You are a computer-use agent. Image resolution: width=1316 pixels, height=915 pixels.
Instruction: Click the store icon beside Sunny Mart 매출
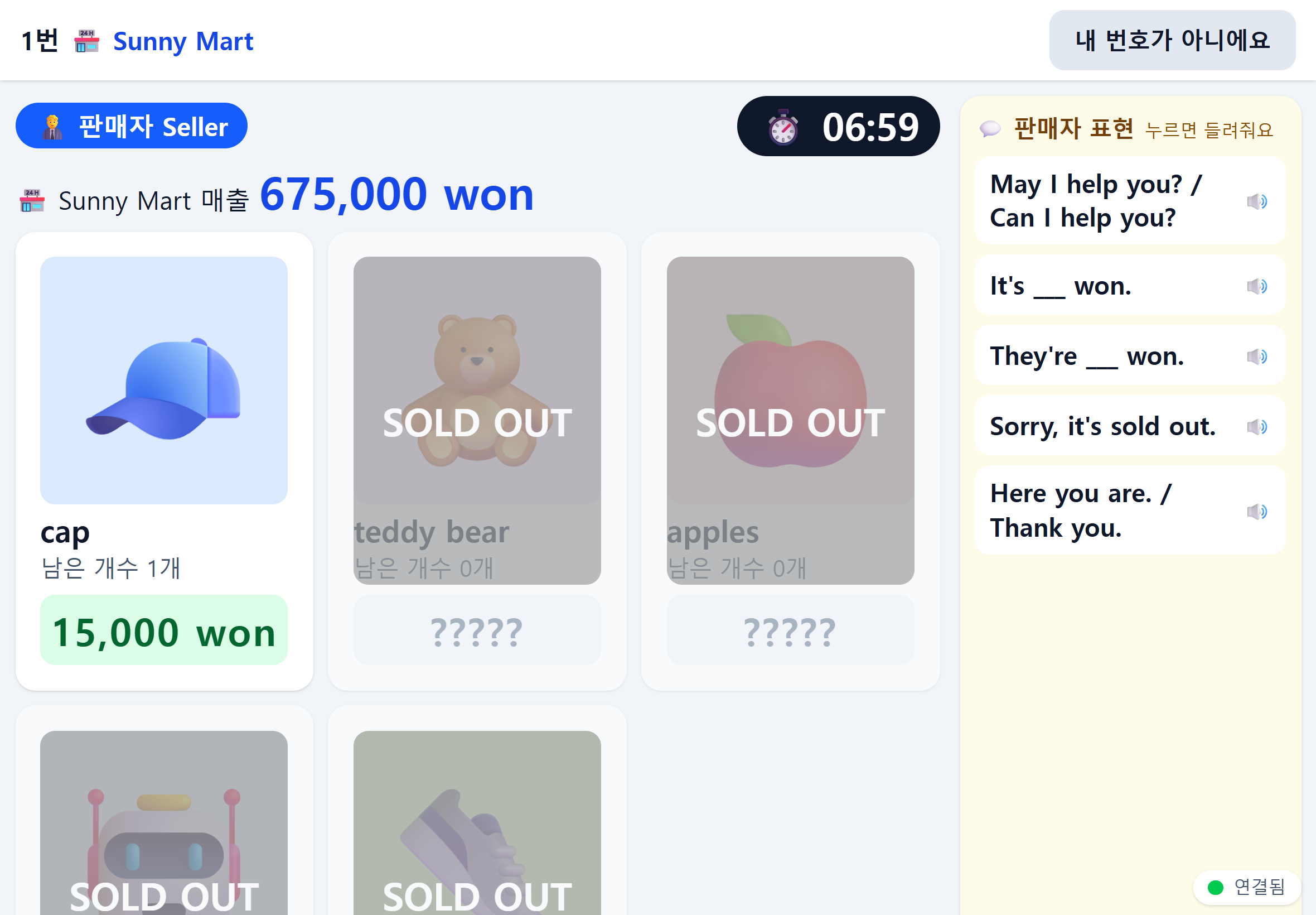[x=32, y=201]
